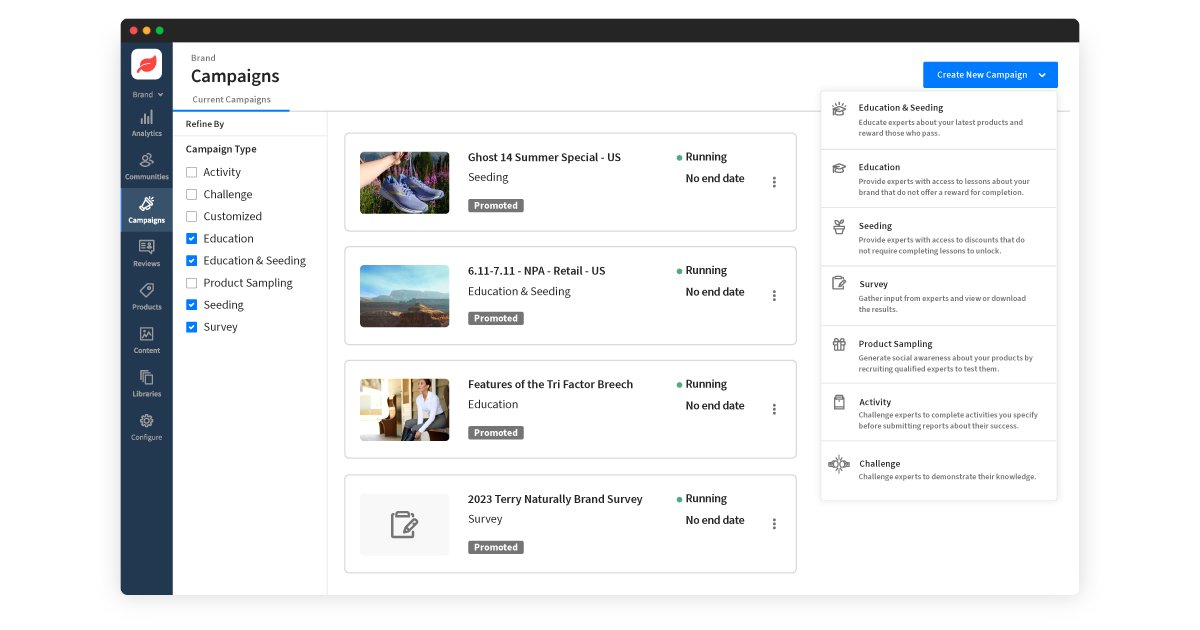Click the sneaker thumbnail of Ghost 14 campaign
Screen dimensions: 1200x630
click(404, 183)
